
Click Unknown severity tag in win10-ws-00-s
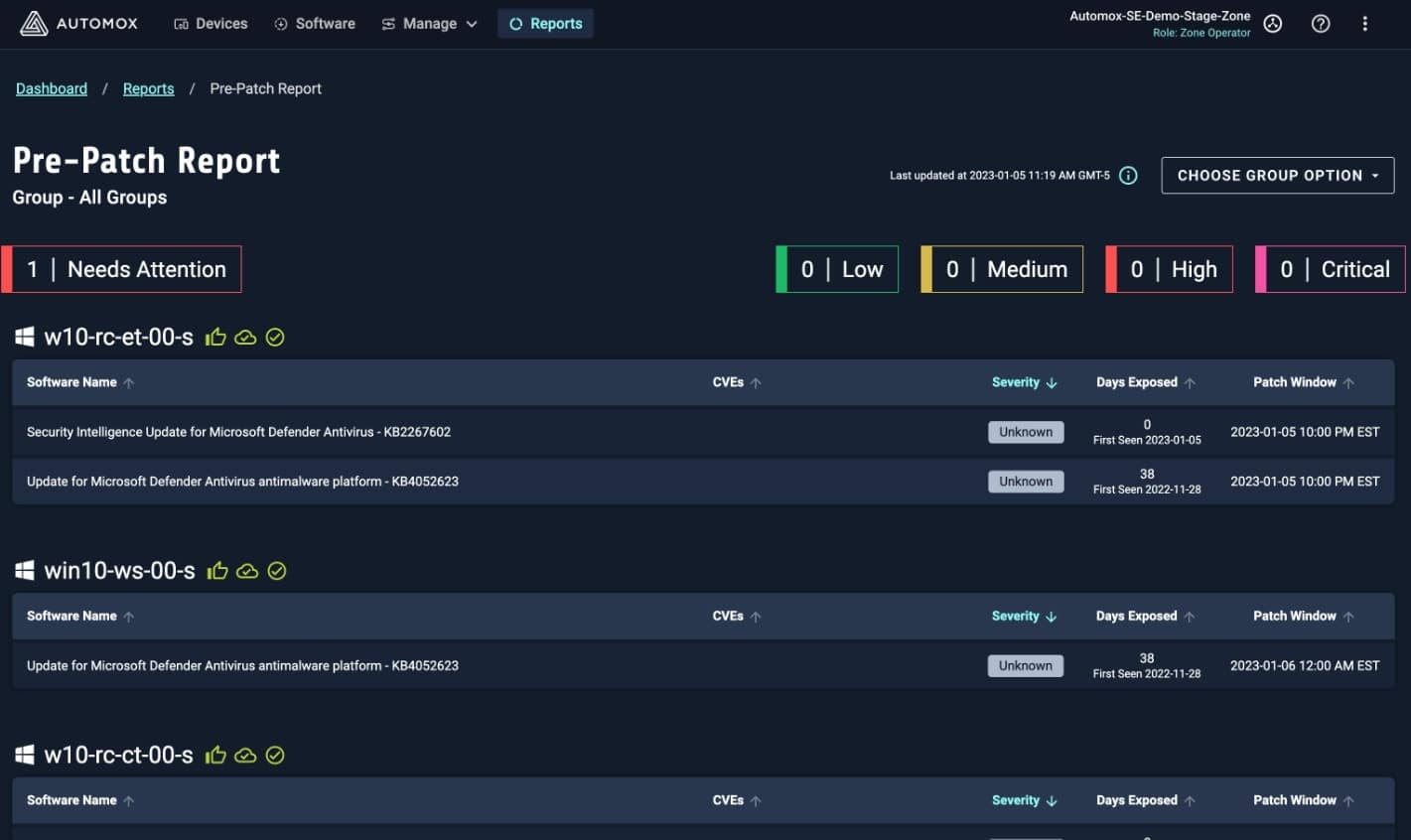click(1026, 665)
